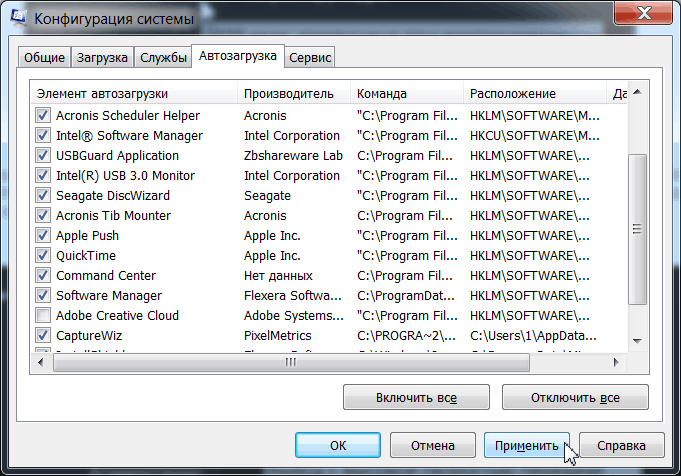Sort by Команда column header
The width and height of the screenshot is (681, 476).
407,93
